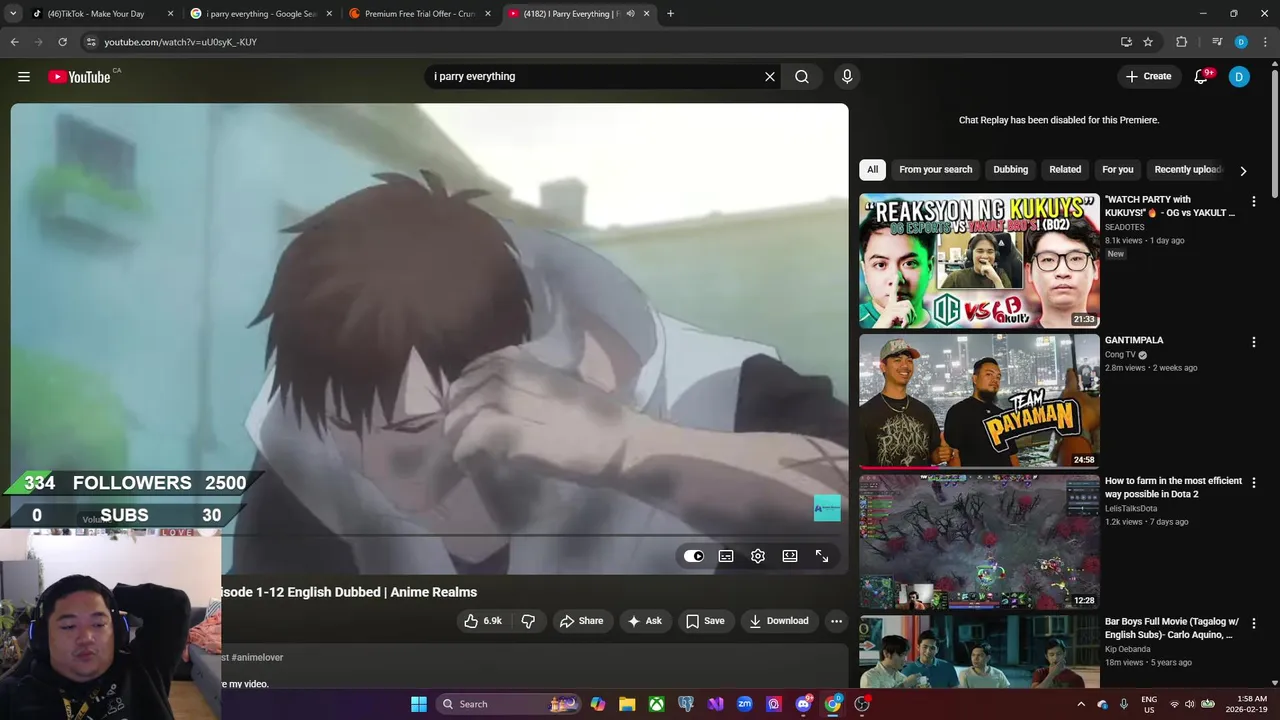Clear the search box with the X icon
The height and width of the screenshot is (720, 1280).
[x=770, y=77]
